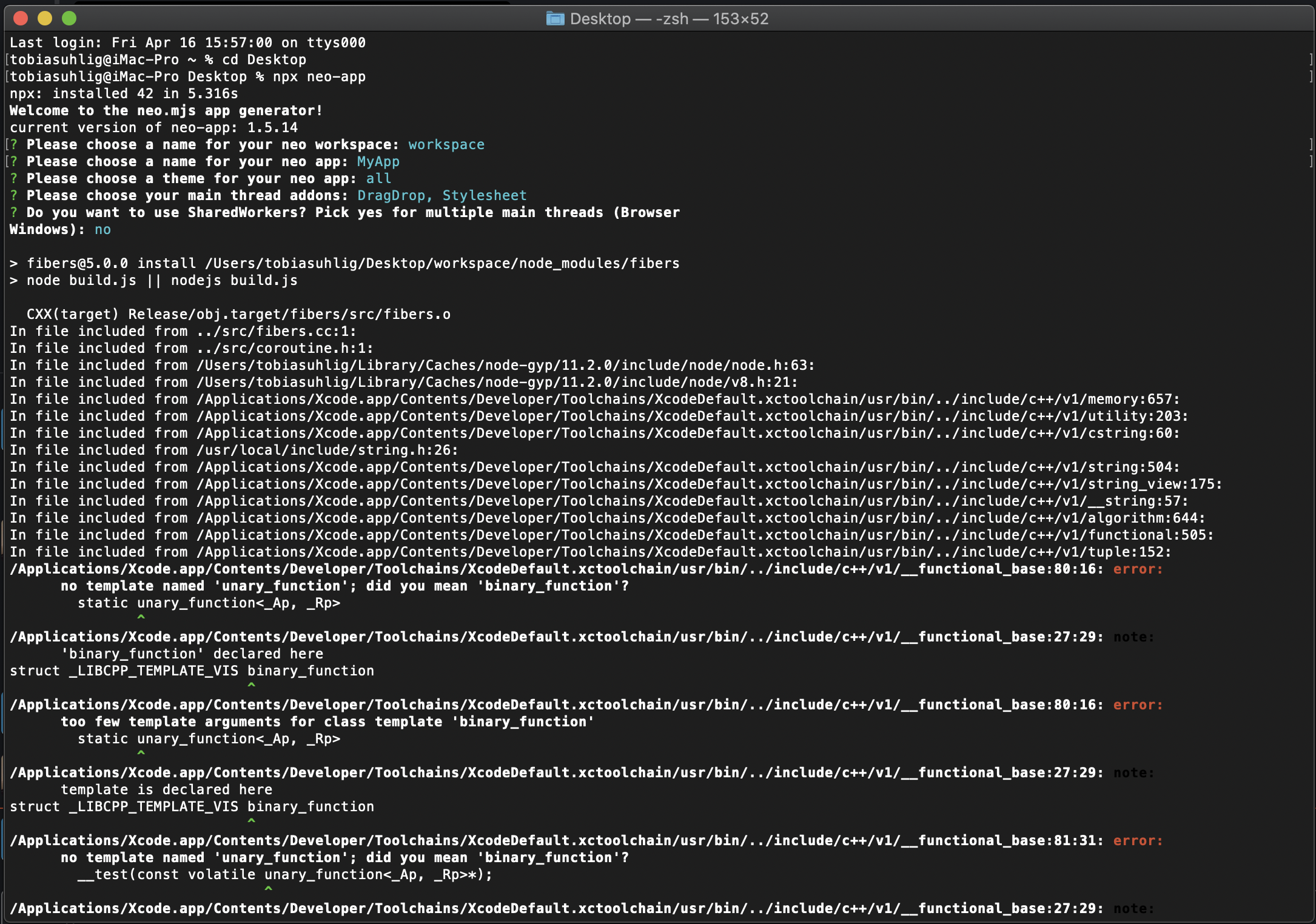1316x924 pixels.
Task: Click the '/usr/local/include/string.h:26:' line
Action: (x=234, y=450)
